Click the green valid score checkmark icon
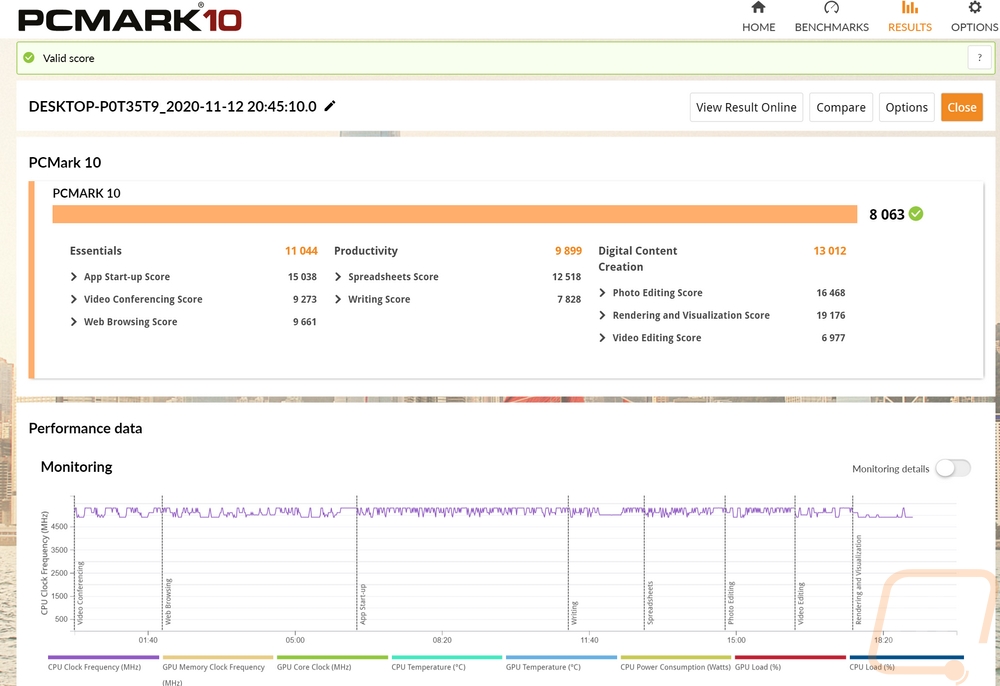1000x686 pixels. [29, 57]
